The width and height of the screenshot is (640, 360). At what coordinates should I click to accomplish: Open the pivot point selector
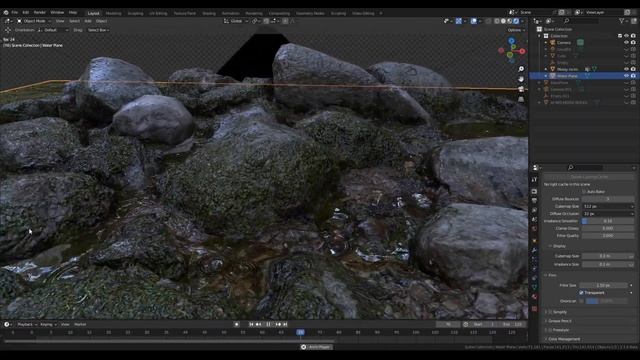coord(256,21)
